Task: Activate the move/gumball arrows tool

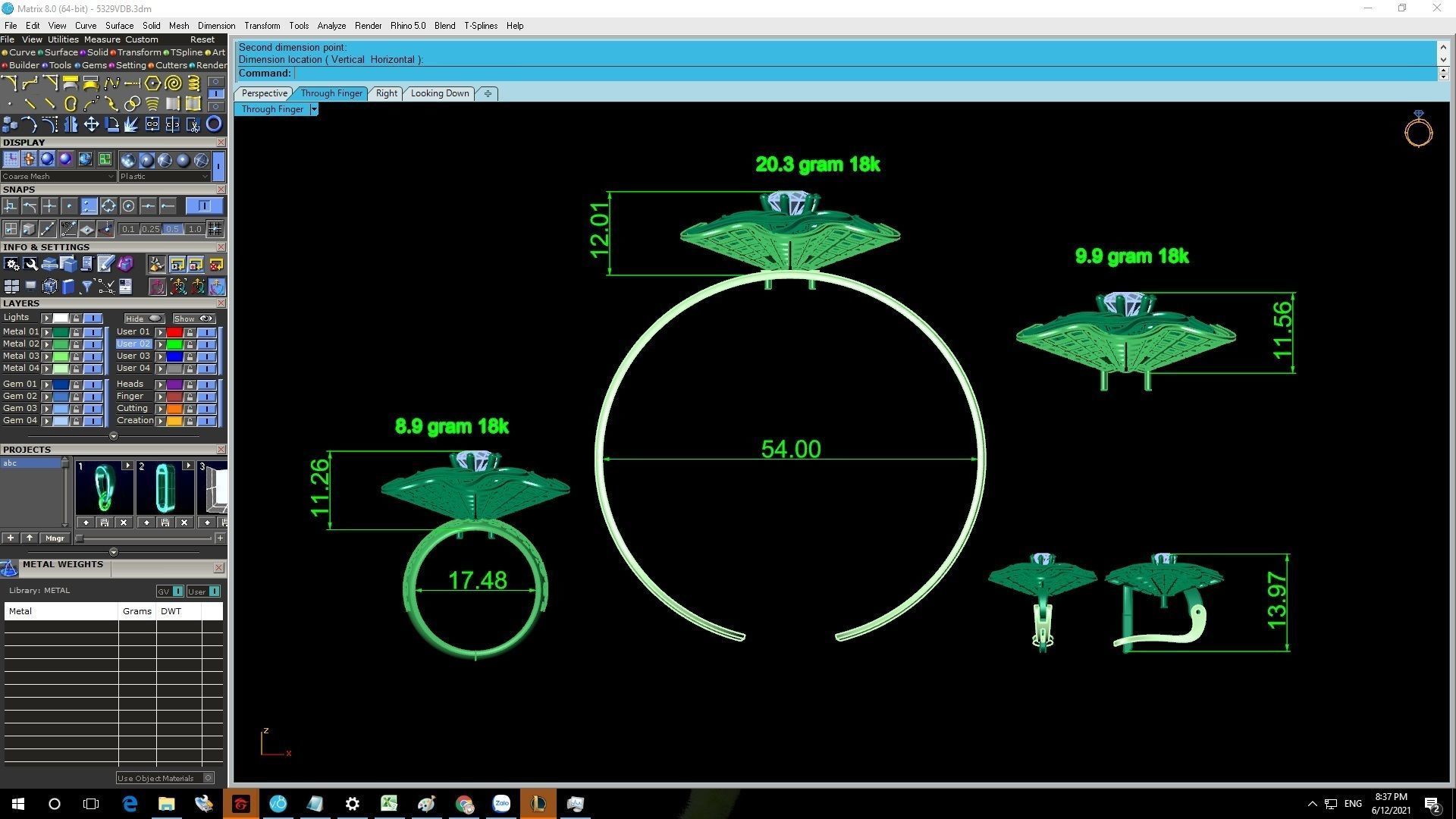Action: [x=91, y=124]
